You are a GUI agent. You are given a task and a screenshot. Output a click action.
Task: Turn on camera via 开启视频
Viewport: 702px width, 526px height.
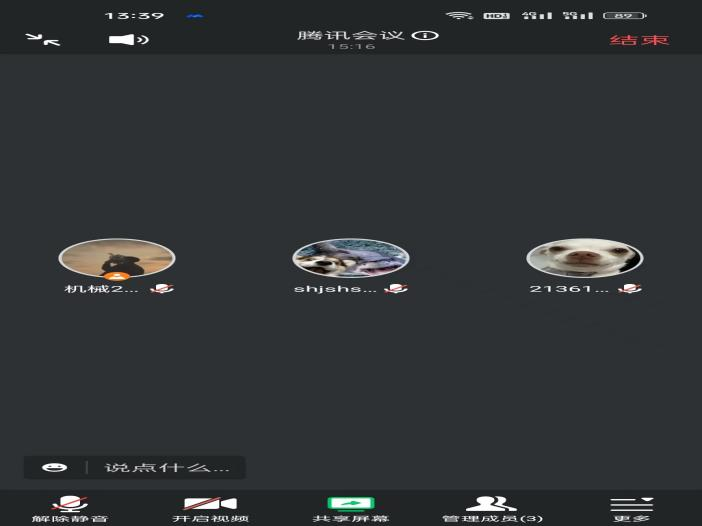click(x=210, y=508)
